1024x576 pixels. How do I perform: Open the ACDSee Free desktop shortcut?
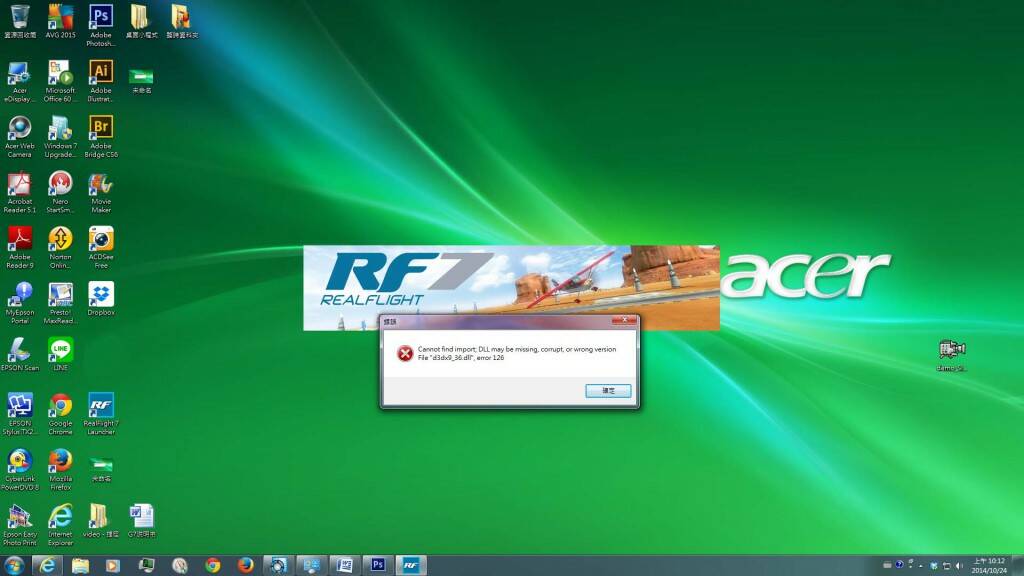[x=101, y=248]
